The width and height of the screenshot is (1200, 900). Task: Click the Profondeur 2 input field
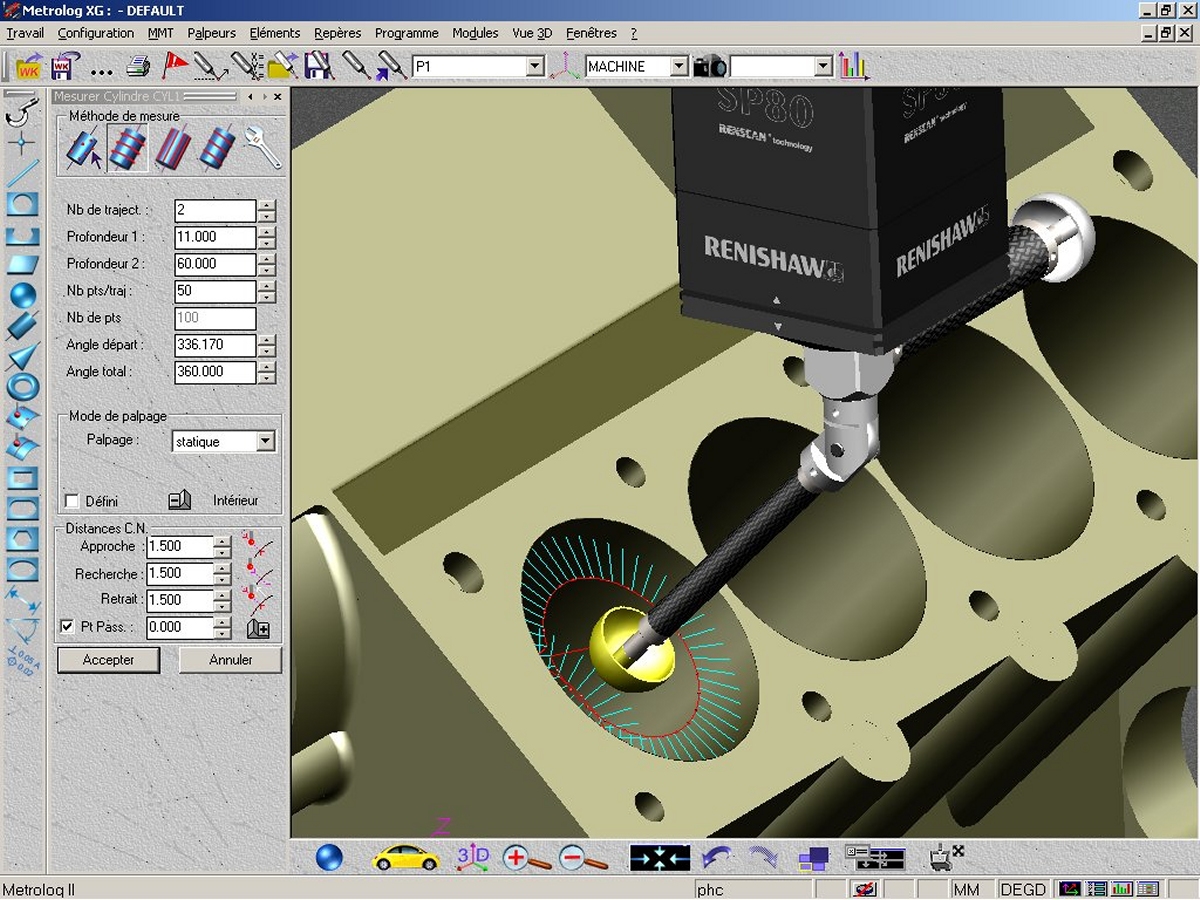(214, 264)
